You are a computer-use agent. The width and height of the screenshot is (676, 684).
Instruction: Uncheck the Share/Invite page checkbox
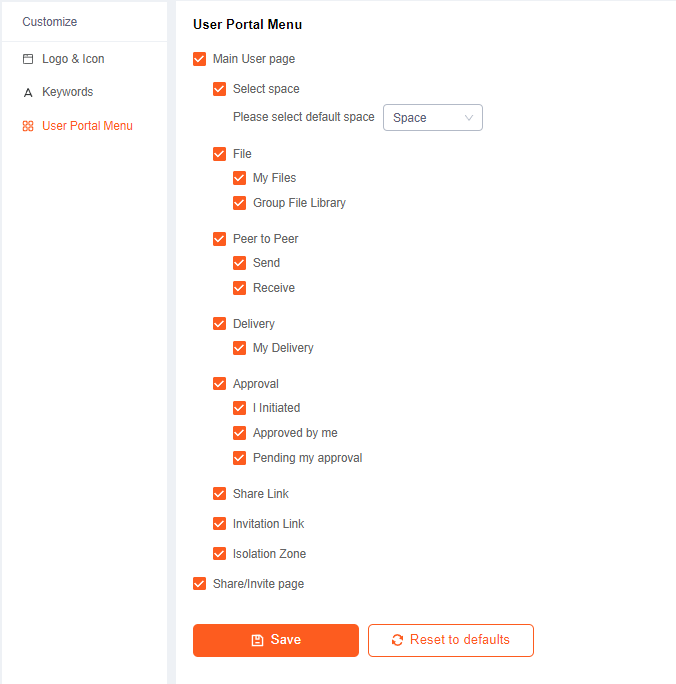(199, 584)
